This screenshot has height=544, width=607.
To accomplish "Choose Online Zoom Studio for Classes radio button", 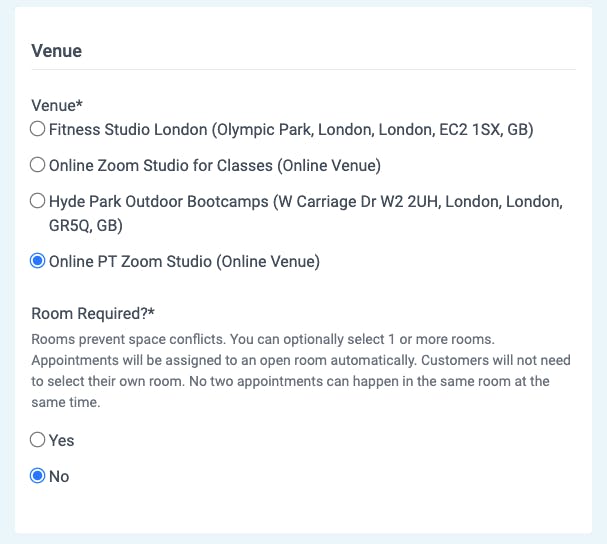I will tap(38, 165).
